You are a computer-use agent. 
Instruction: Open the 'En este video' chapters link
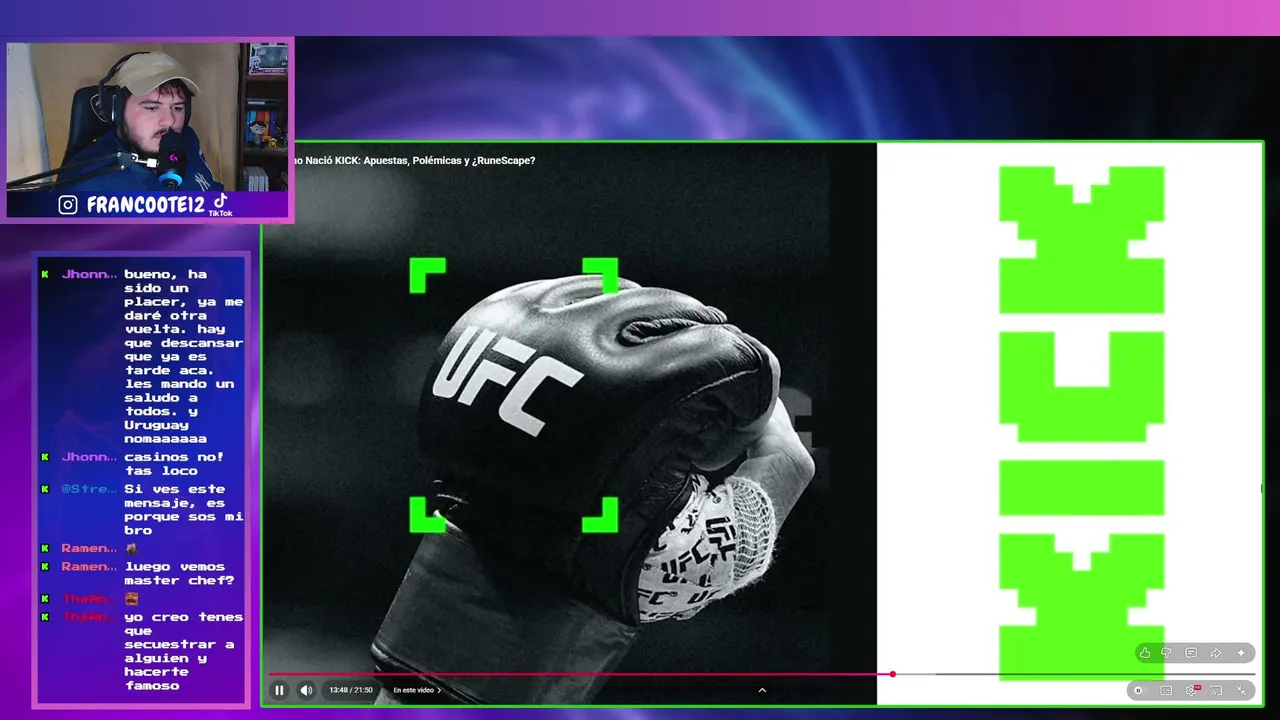tap(417, 690)
